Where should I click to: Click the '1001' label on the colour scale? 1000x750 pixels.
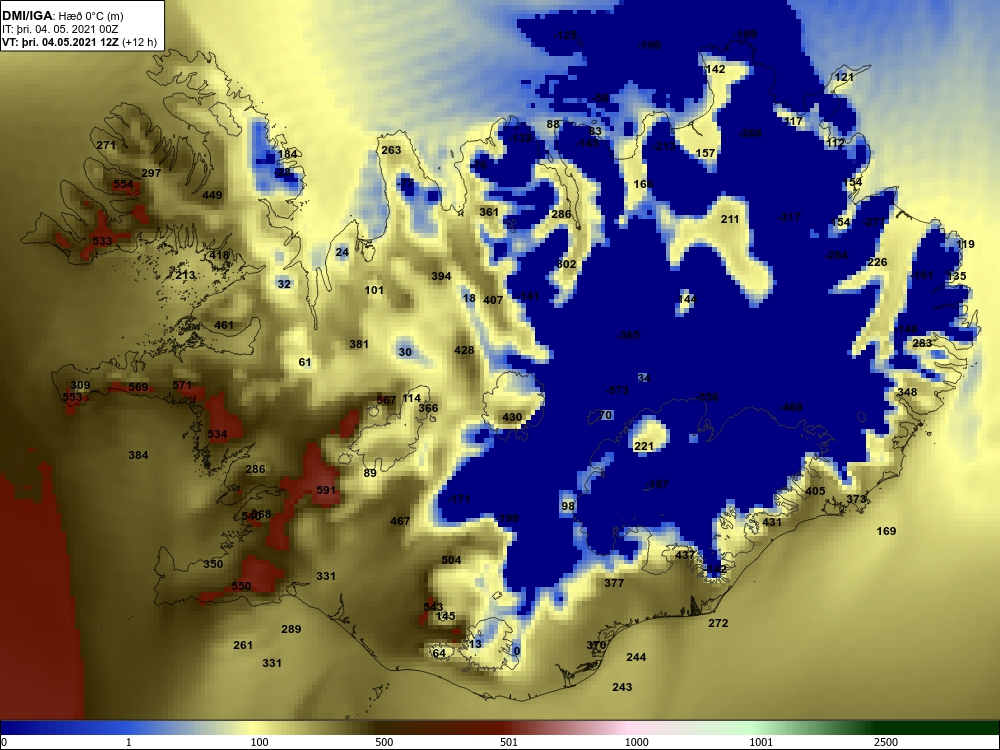[x=761, y=742]
